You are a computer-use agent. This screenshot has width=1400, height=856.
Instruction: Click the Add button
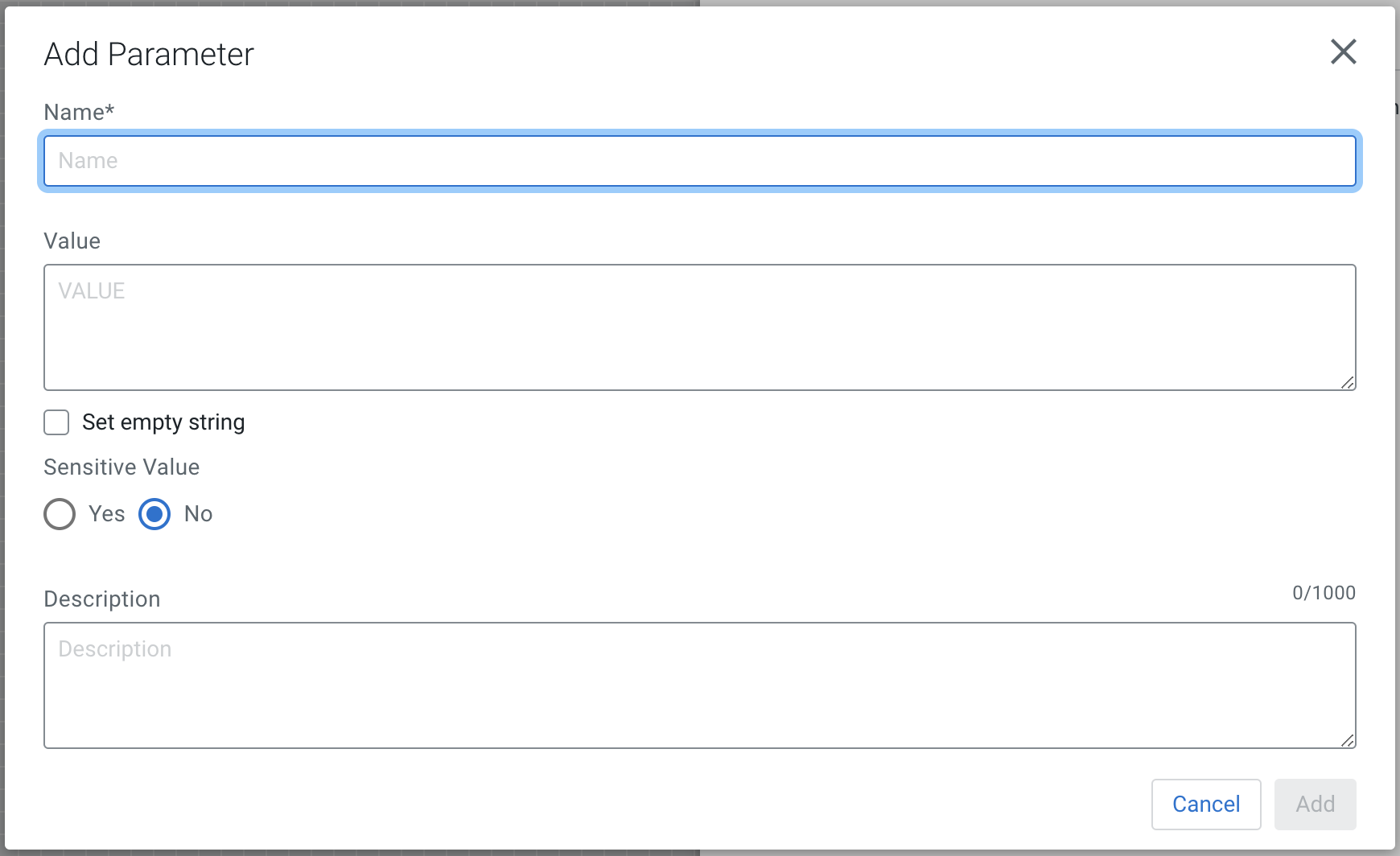(1315, 804)
